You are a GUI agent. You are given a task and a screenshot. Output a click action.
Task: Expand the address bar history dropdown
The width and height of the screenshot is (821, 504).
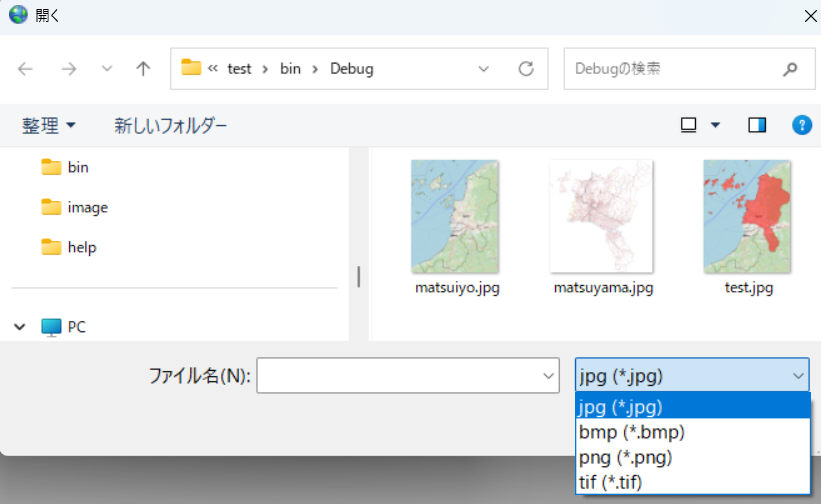tap(484, 69)
